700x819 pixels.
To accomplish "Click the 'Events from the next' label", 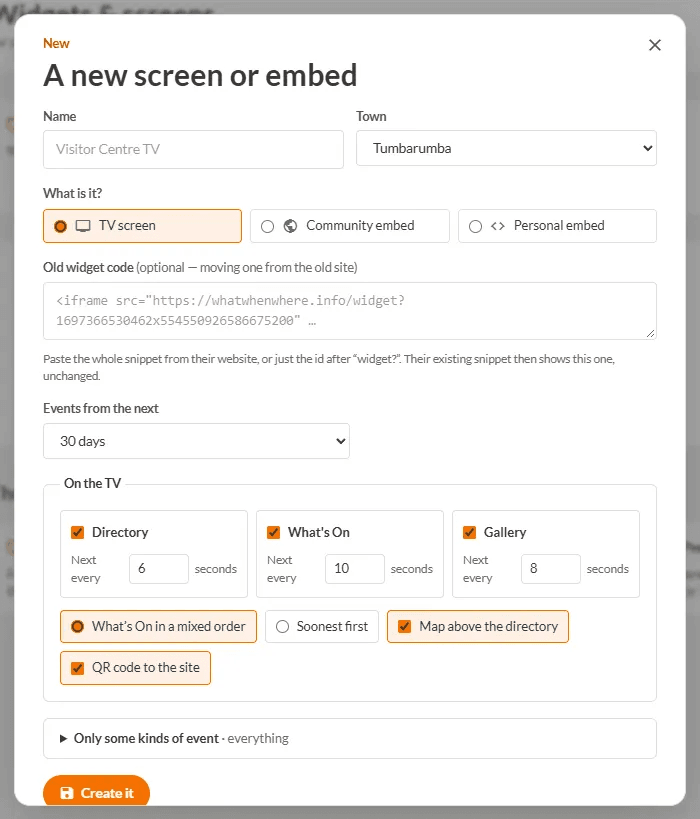I will tap(101, 408).
